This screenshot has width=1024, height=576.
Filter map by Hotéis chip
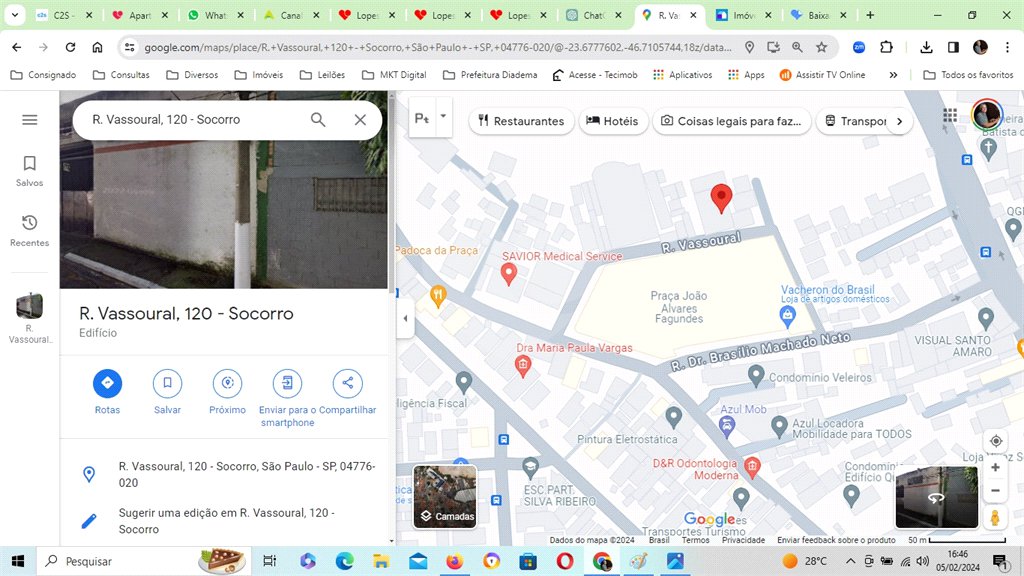click(613, 121)
